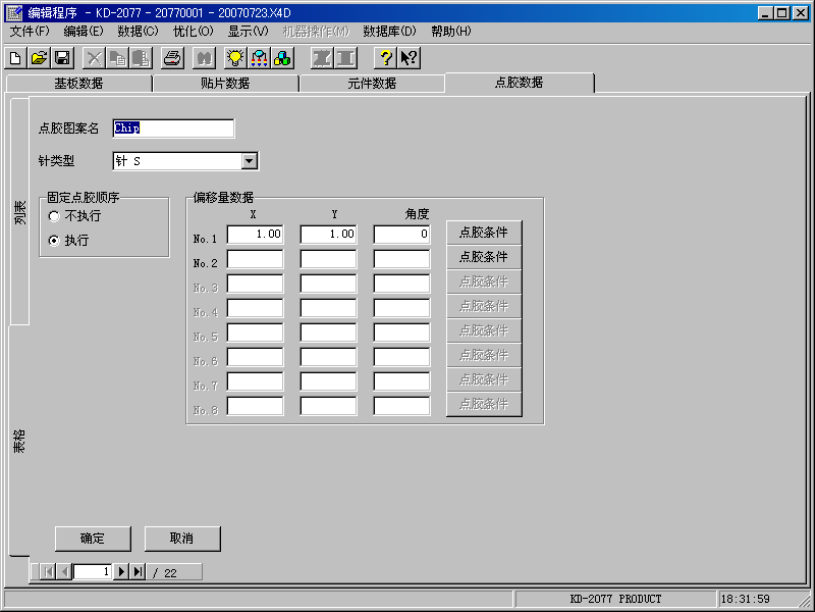Open the 数据(C) menu

click(138, 31)
